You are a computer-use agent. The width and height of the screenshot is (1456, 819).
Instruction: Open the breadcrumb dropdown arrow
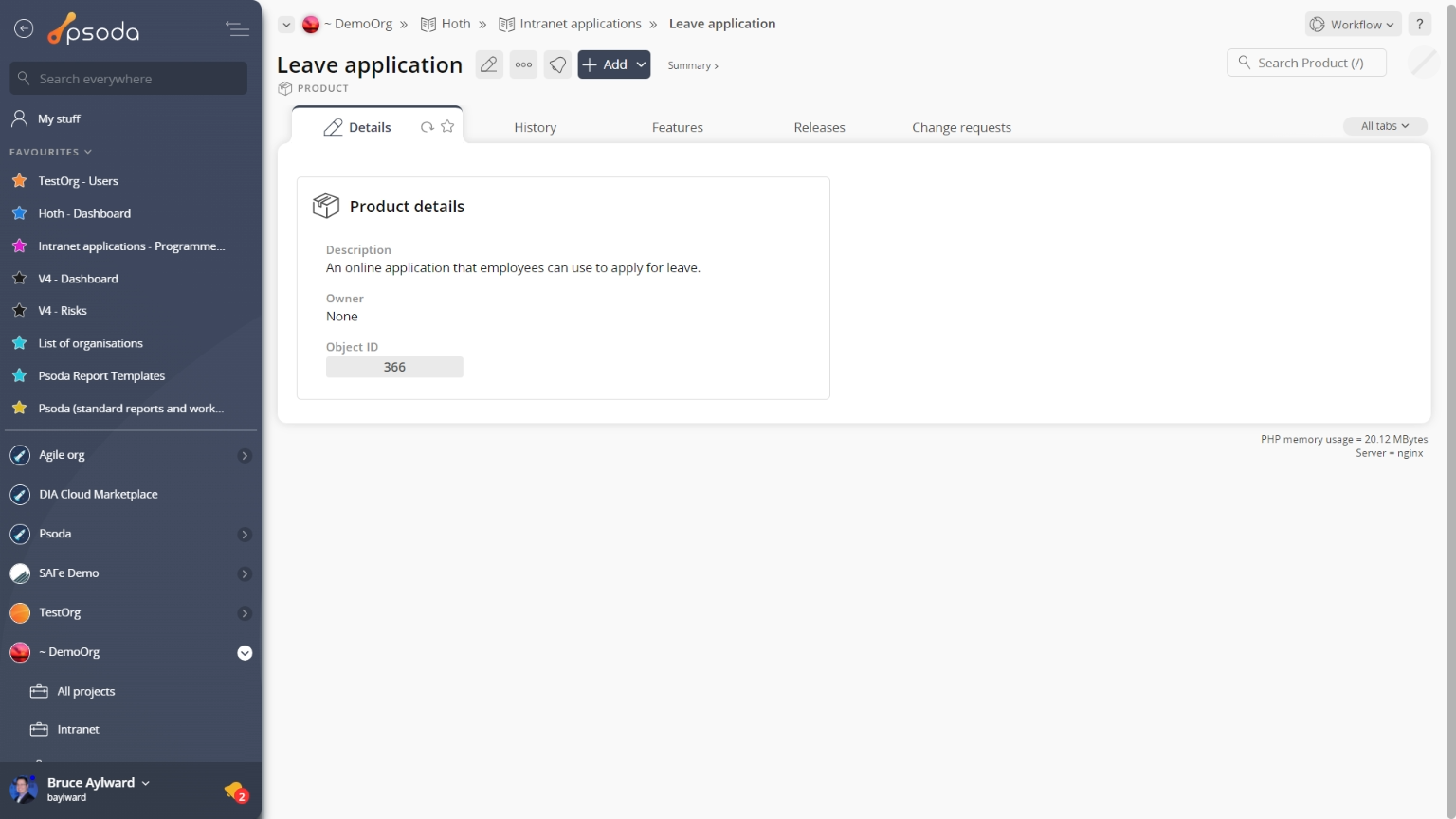click(x=286, y=25)
